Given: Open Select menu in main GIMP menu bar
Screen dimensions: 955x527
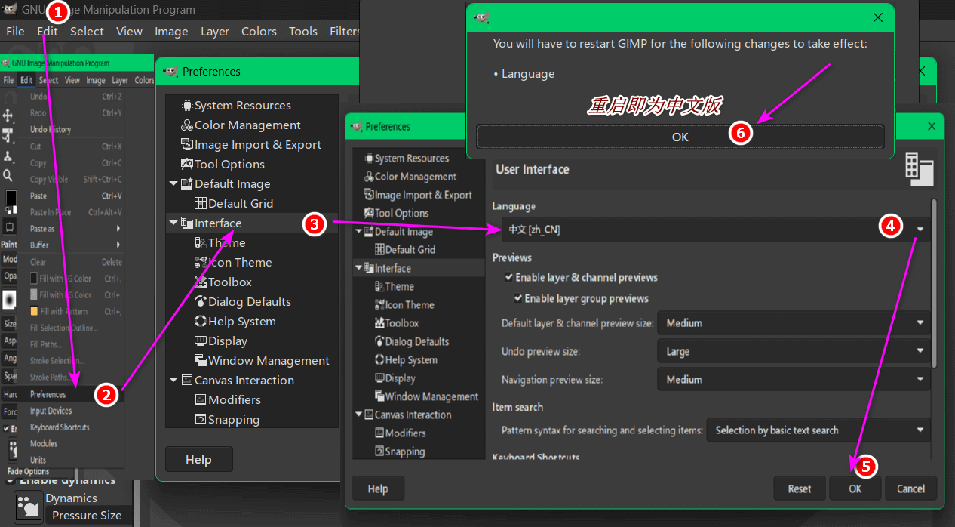Looking at the screenshot, I should pyautogui.click(x=86, y=31).
